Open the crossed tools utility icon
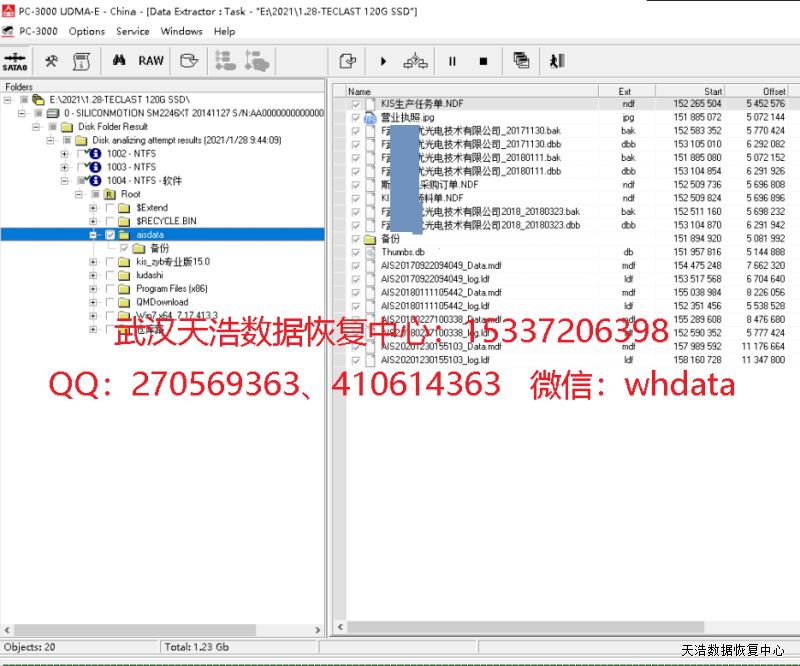Image resolution: width=800 pixels, height=666 pixels. (x=51, y=61)
